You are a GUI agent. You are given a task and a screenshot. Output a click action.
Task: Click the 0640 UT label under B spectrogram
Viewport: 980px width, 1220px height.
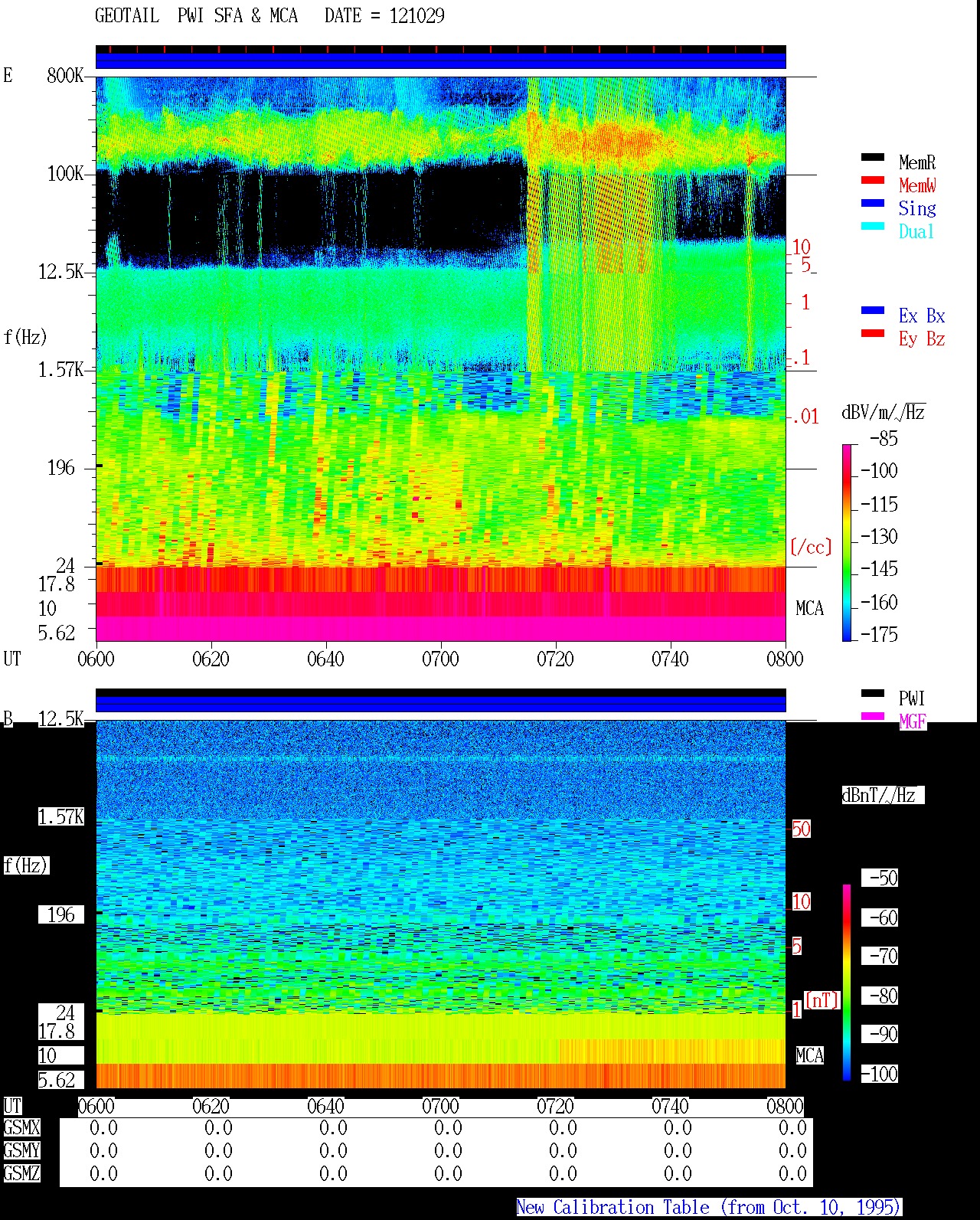325,1106
